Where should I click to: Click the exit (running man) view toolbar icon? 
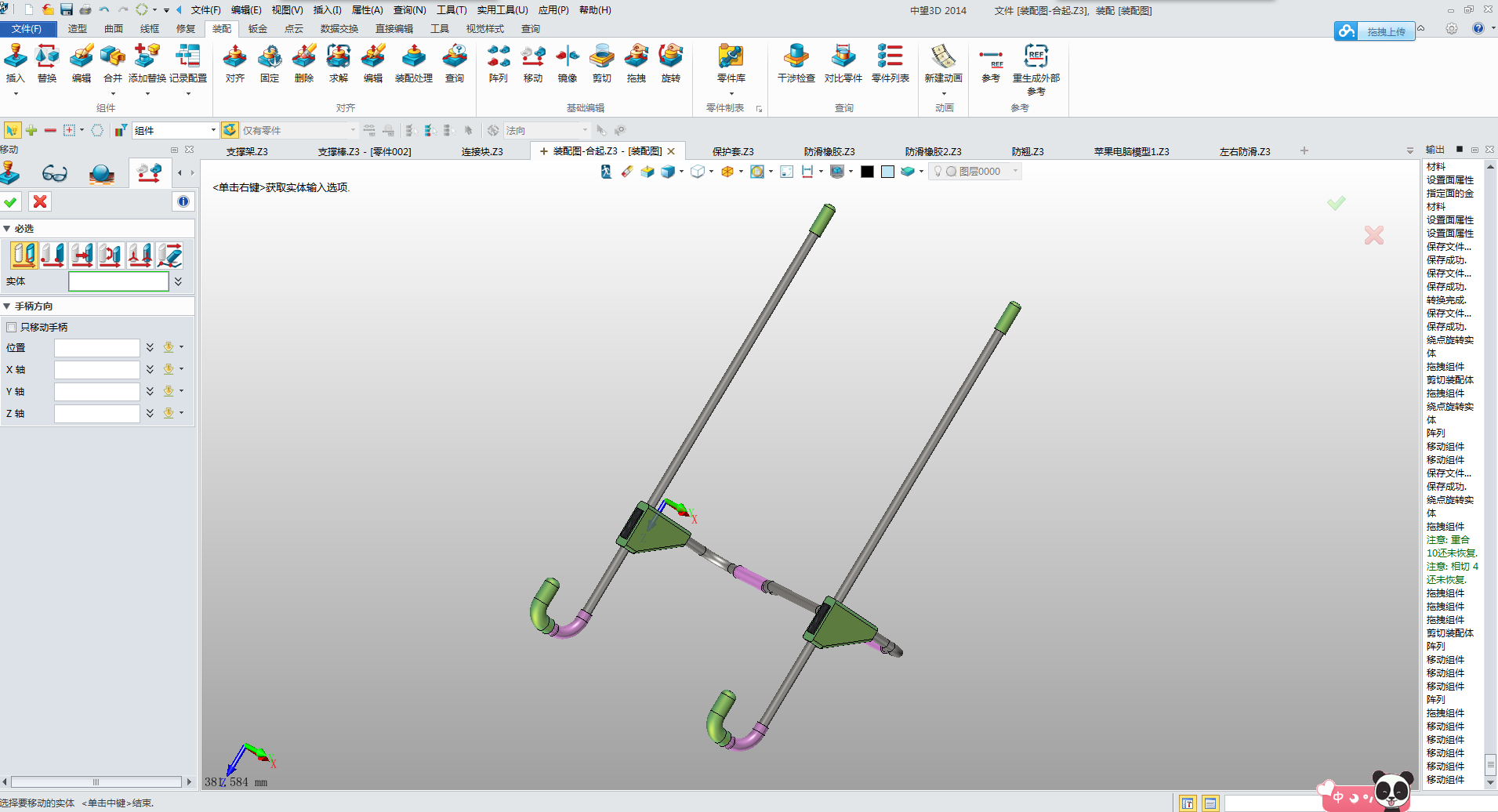(x=606, y=172)
